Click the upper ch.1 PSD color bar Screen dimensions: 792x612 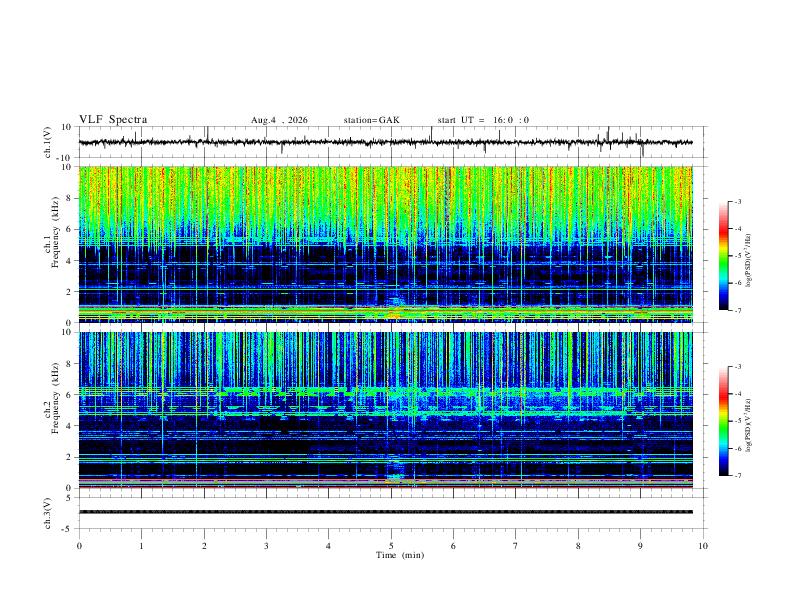[x=724, y=256]
